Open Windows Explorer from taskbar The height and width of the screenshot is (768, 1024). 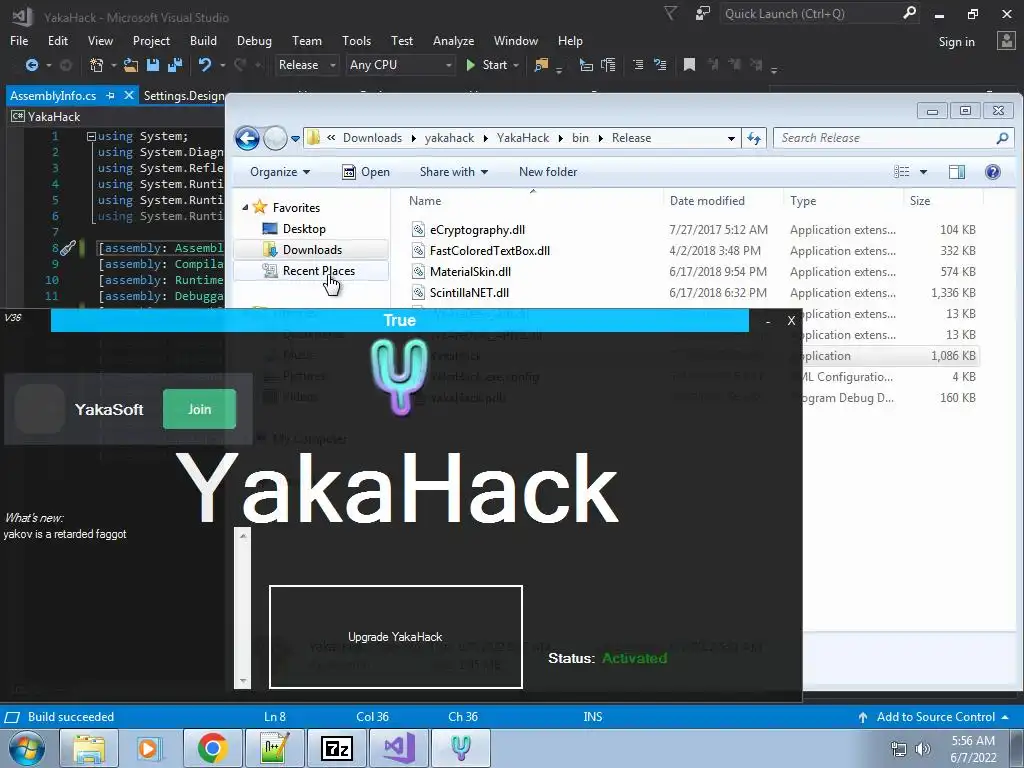(x=89, y=748)
